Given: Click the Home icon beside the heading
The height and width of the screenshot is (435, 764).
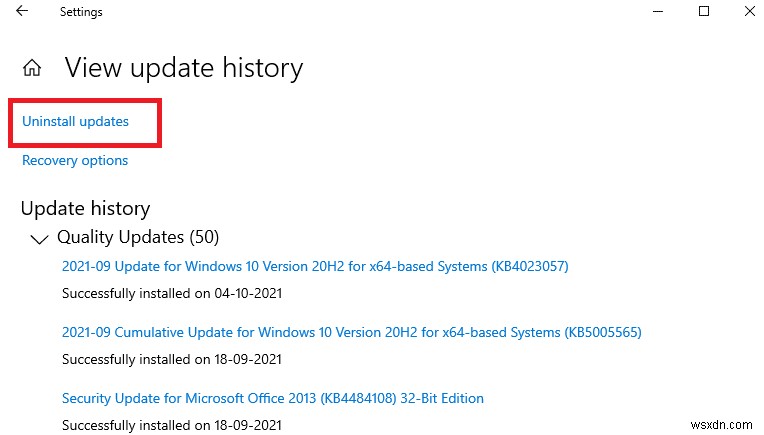Looking at the screenshot, I should pos(33,68).
